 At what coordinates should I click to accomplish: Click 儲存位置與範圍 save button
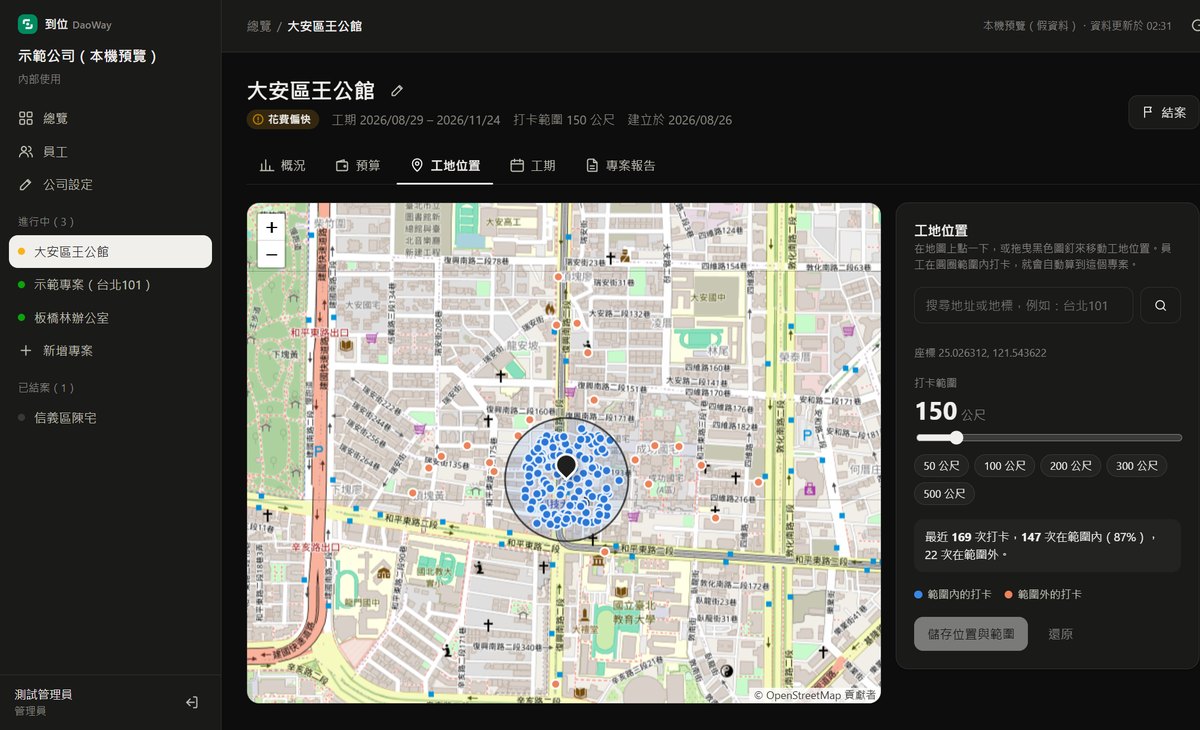click(x=971, y=634)
